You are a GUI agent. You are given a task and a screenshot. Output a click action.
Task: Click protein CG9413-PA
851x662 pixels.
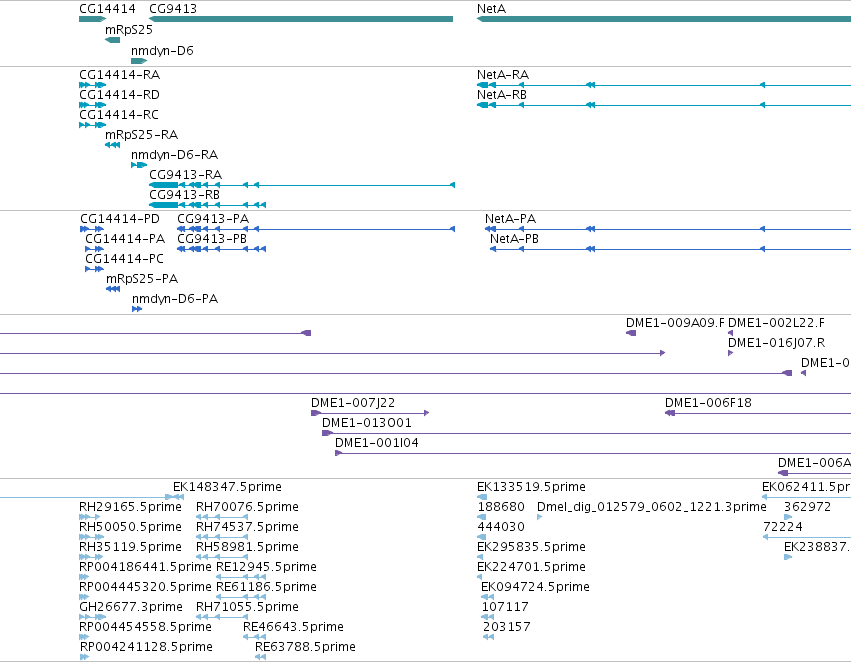coord(213,219)
